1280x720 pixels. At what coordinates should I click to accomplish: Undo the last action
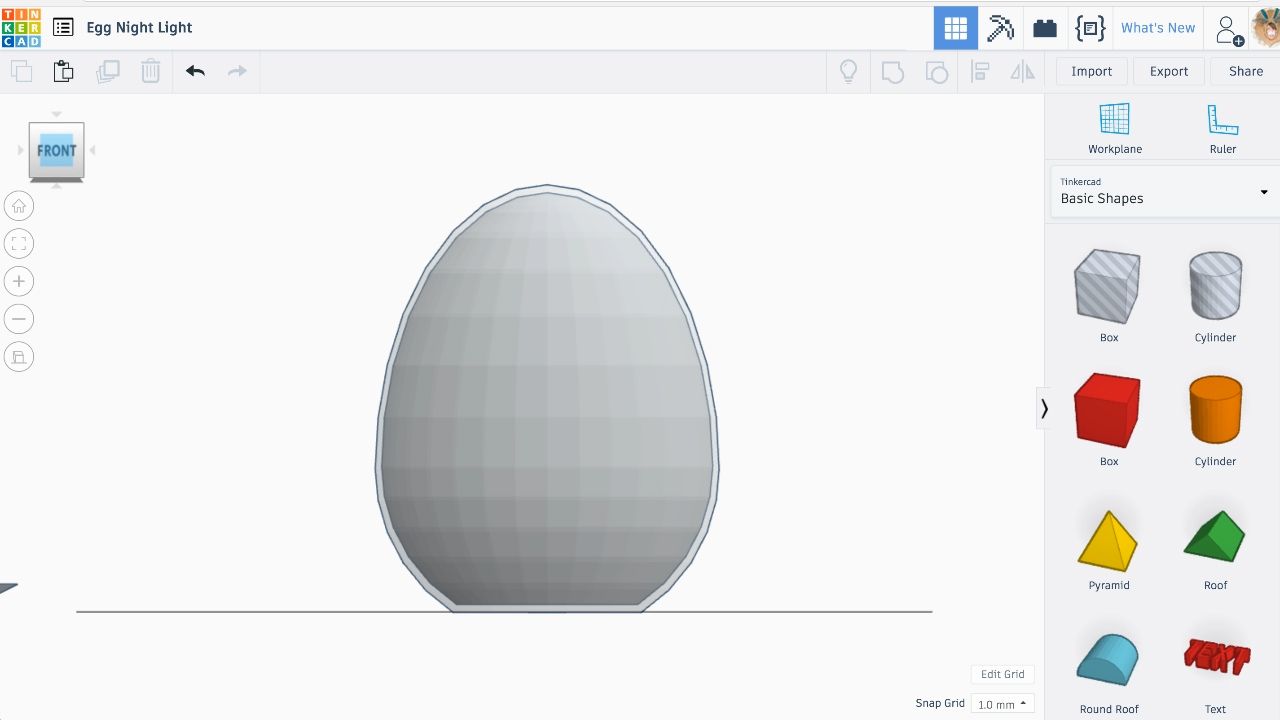195,71
